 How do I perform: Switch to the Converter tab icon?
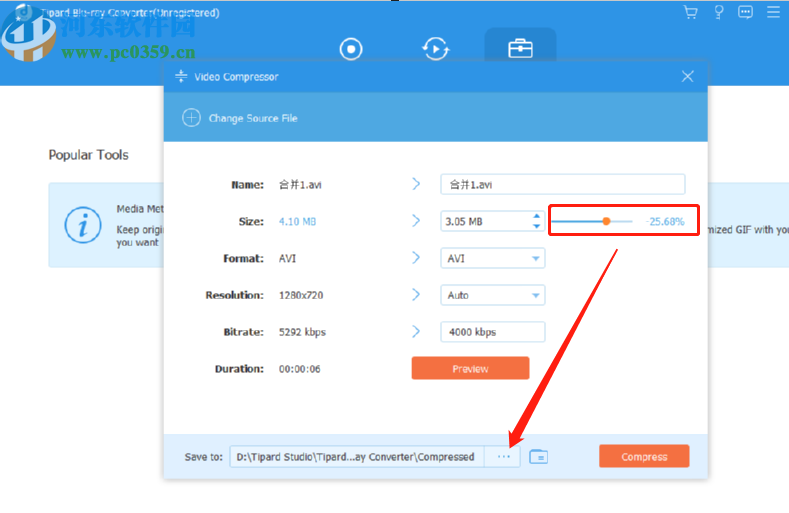[435, 49]
